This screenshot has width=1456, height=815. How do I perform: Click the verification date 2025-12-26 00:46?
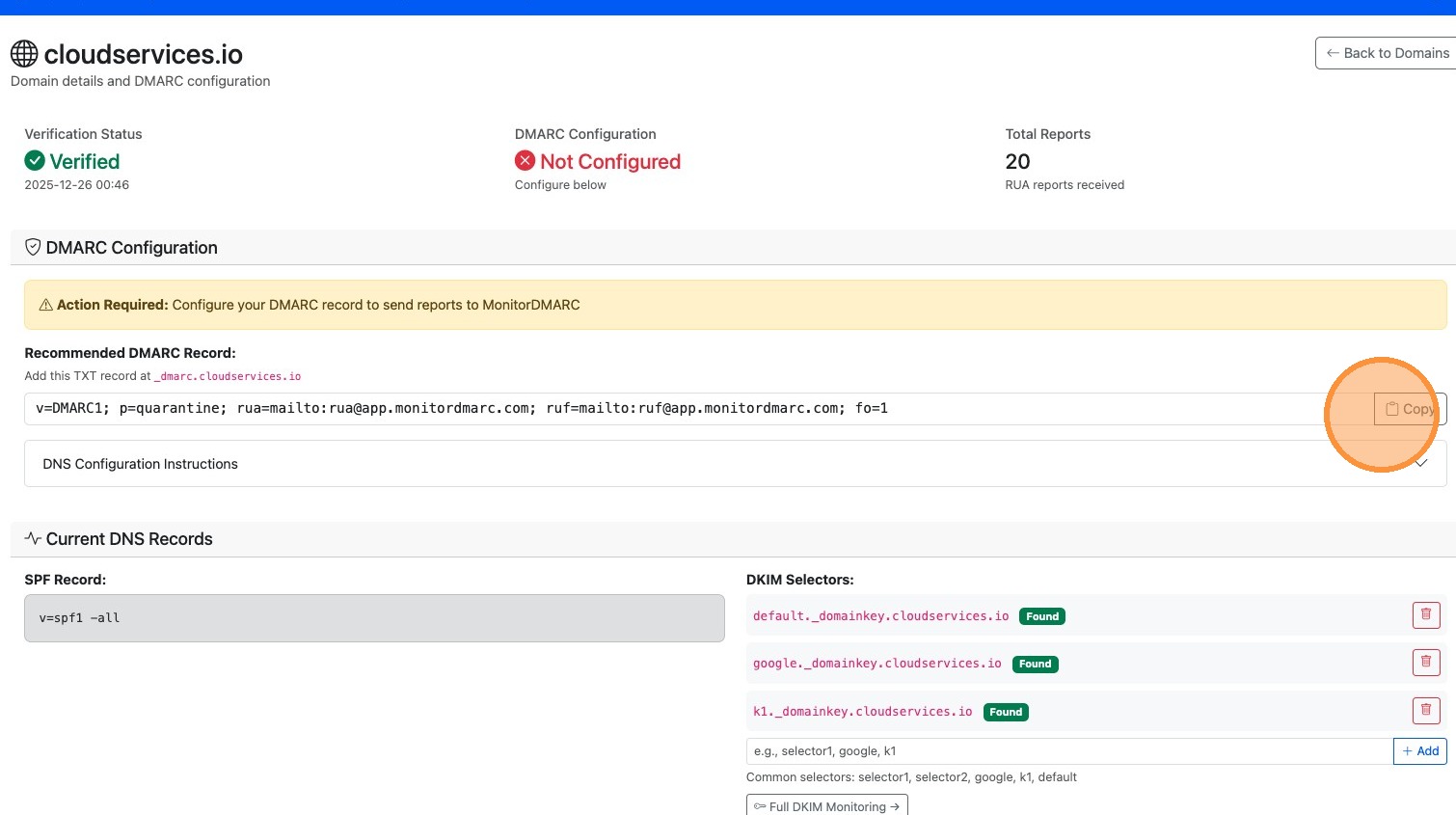[76, 185]
